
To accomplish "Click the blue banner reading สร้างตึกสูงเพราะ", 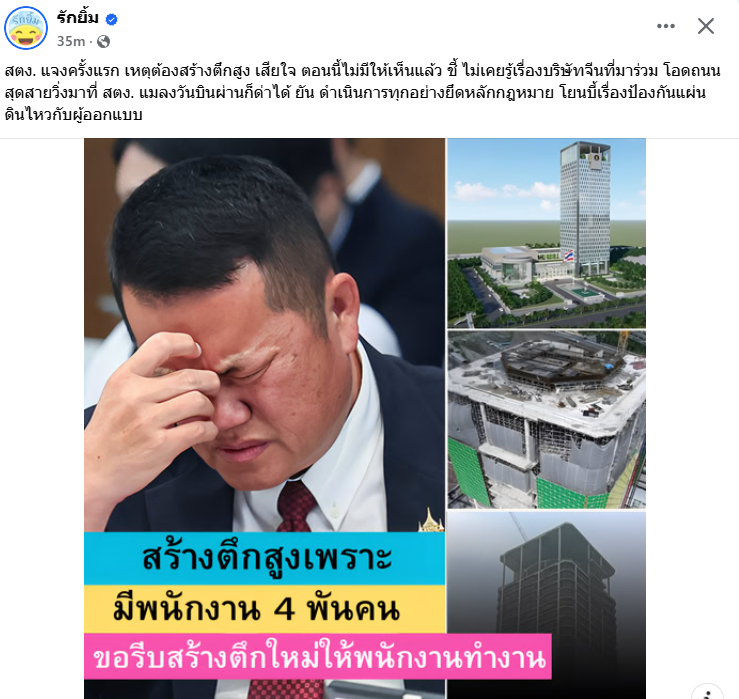I will (264, 559).
